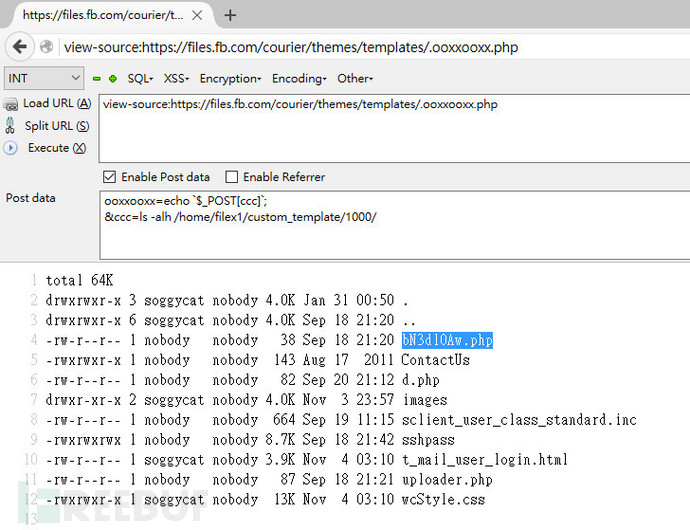Open the Other menu
Image resolution: width=690 pixels, height=530 pixels.
[355, 79]
